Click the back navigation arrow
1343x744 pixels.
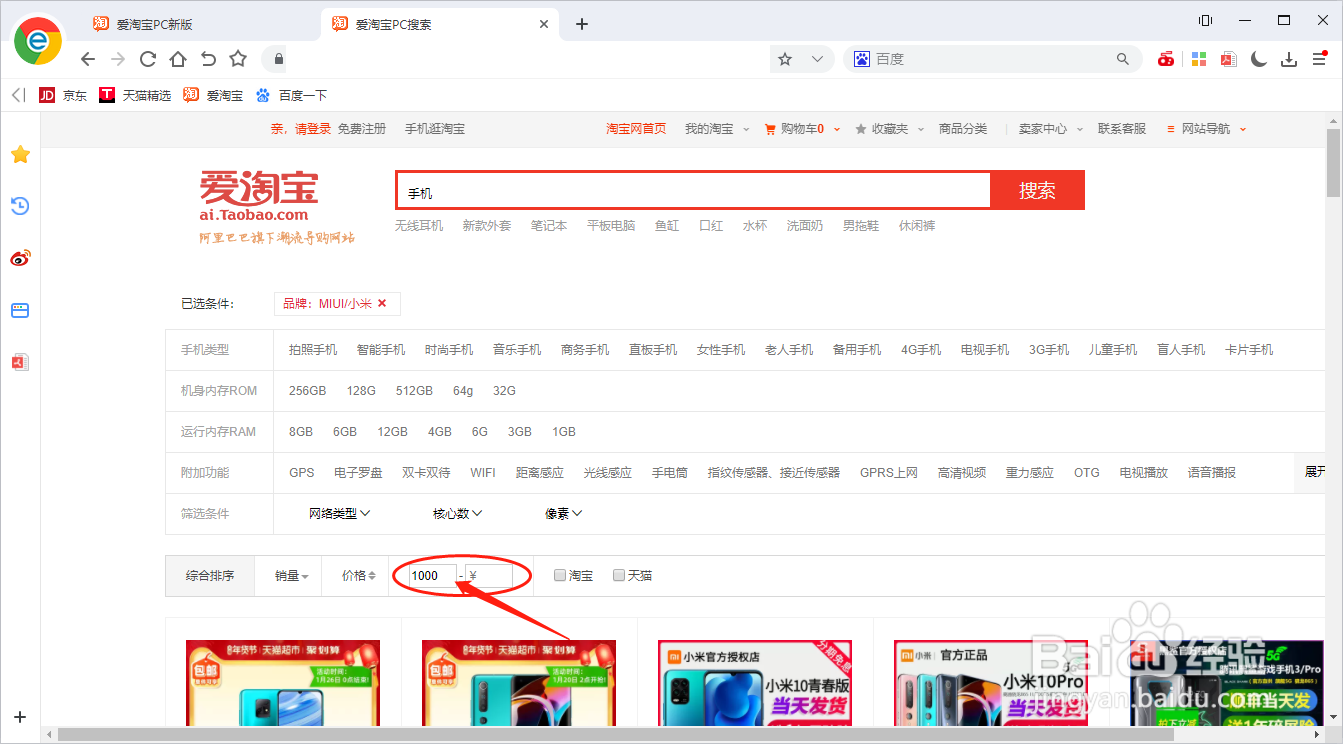pos(88,59)
